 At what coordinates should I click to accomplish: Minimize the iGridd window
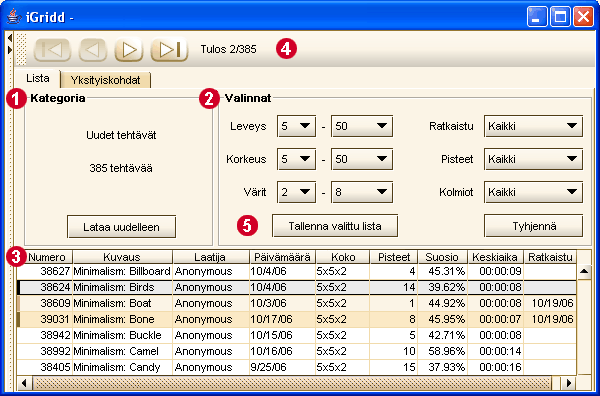point(537,16)
